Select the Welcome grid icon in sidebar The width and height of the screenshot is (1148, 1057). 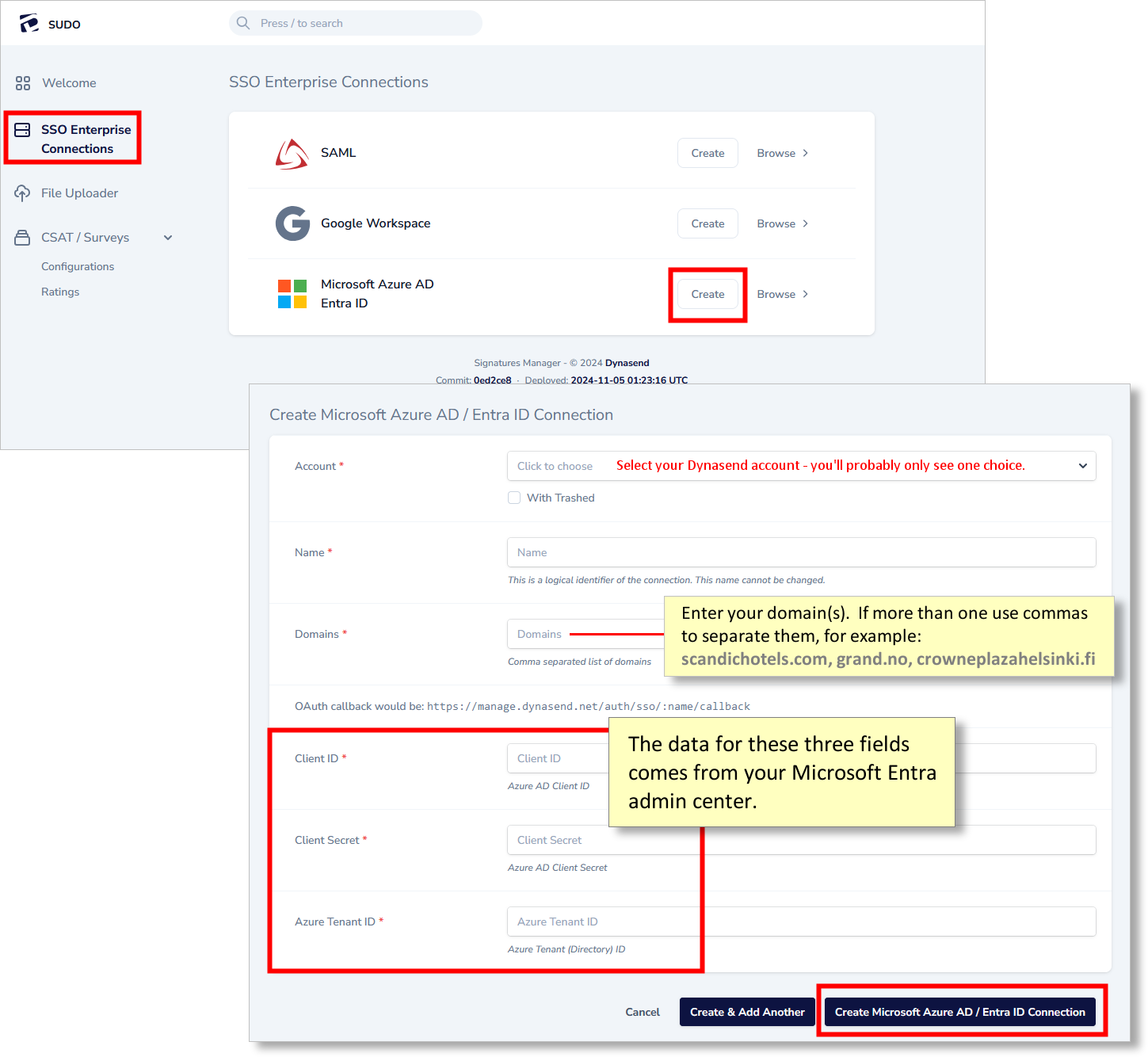click(x=22, y=82)
